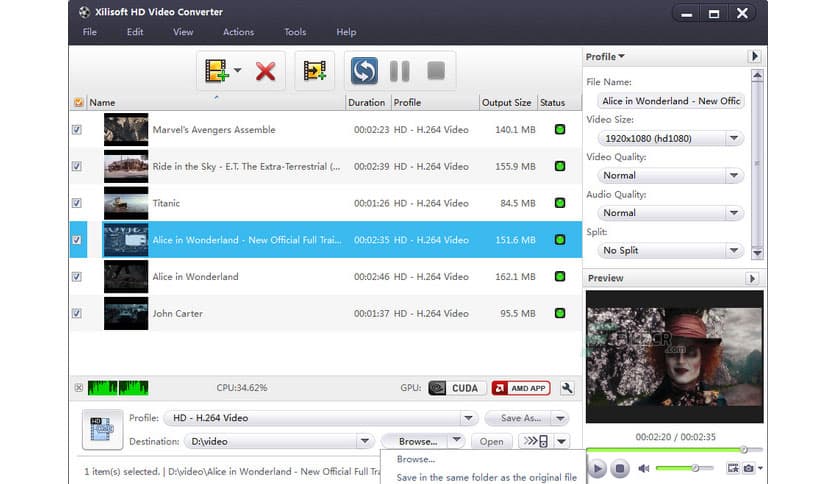Uncheck the John Carter checkbox
The image size is (836, 484).
coord(77,313)
